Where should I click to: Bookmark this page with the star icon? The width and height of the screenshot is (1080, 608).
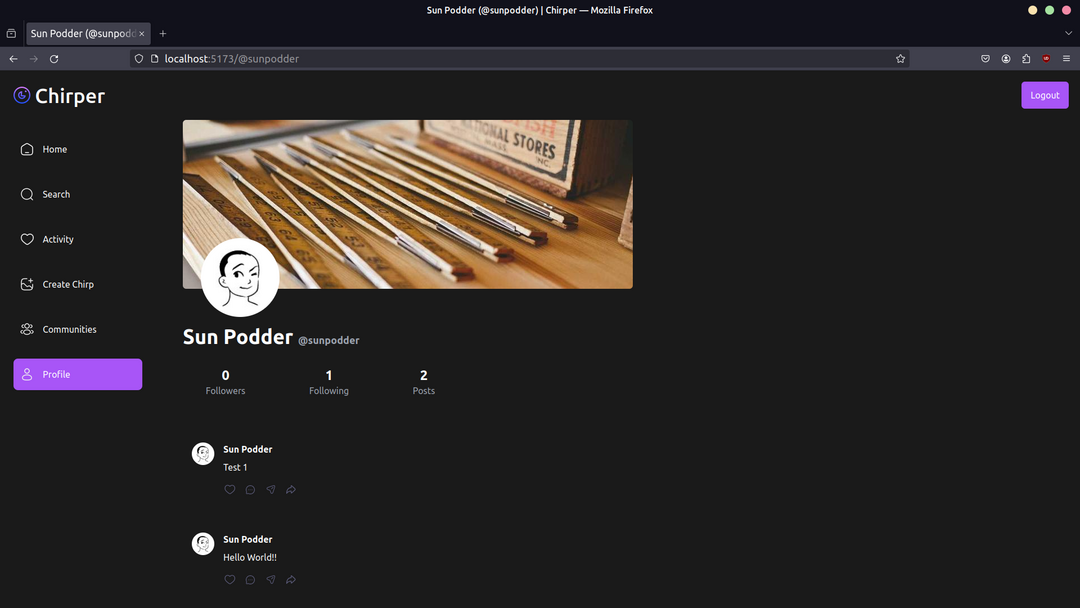900,59
